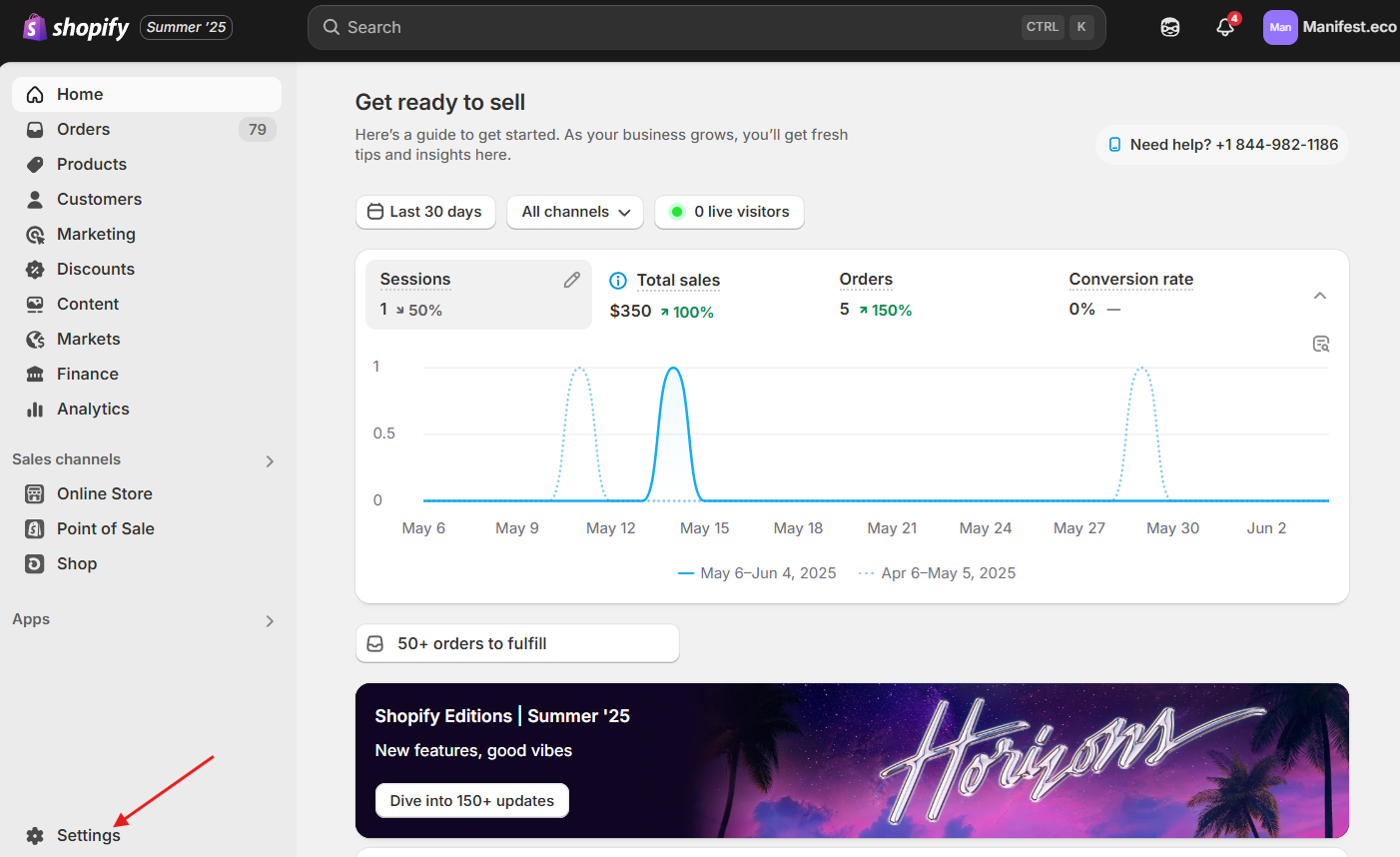This screenshot has width=1400, height=857.
Task: Expand the Apps section arrow
Action: click(270, 620)
